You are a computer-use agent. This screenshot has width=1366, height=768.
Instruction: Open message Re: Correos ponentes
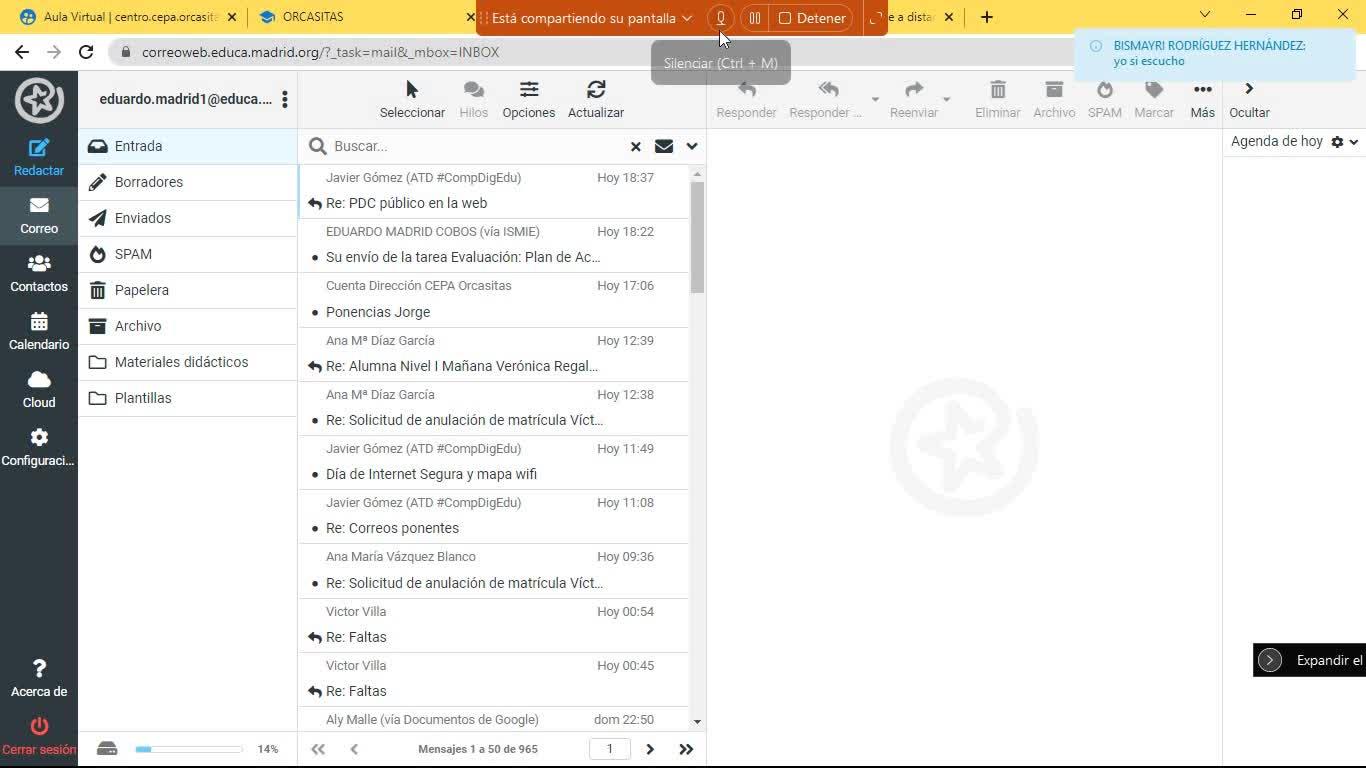coord(494,516)
